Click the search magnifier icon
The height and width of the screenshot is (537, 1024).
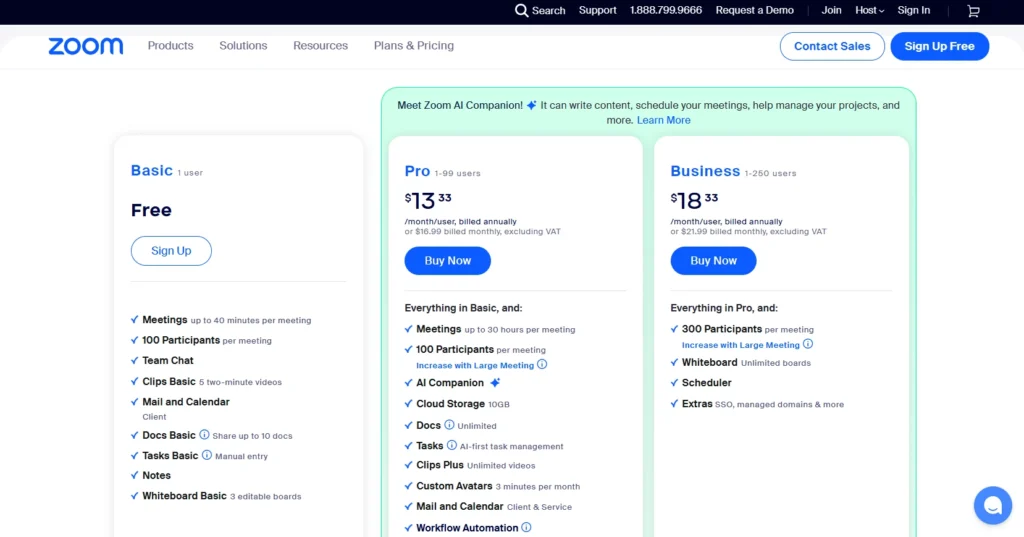[x=521, y=11]
